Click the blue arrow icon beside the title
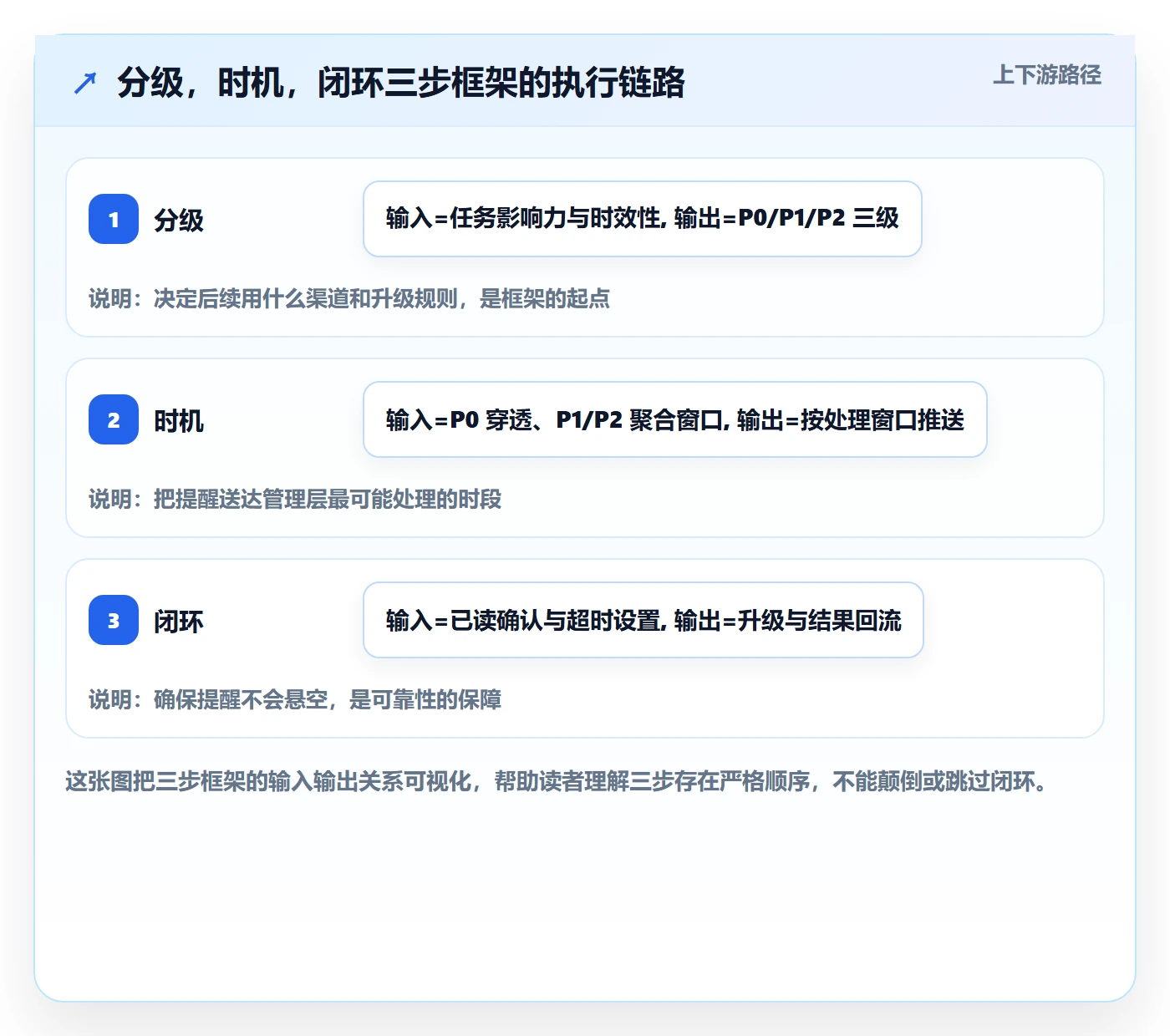The height and width of the screenshot is (1036, 1170). [x=85, y=83]
